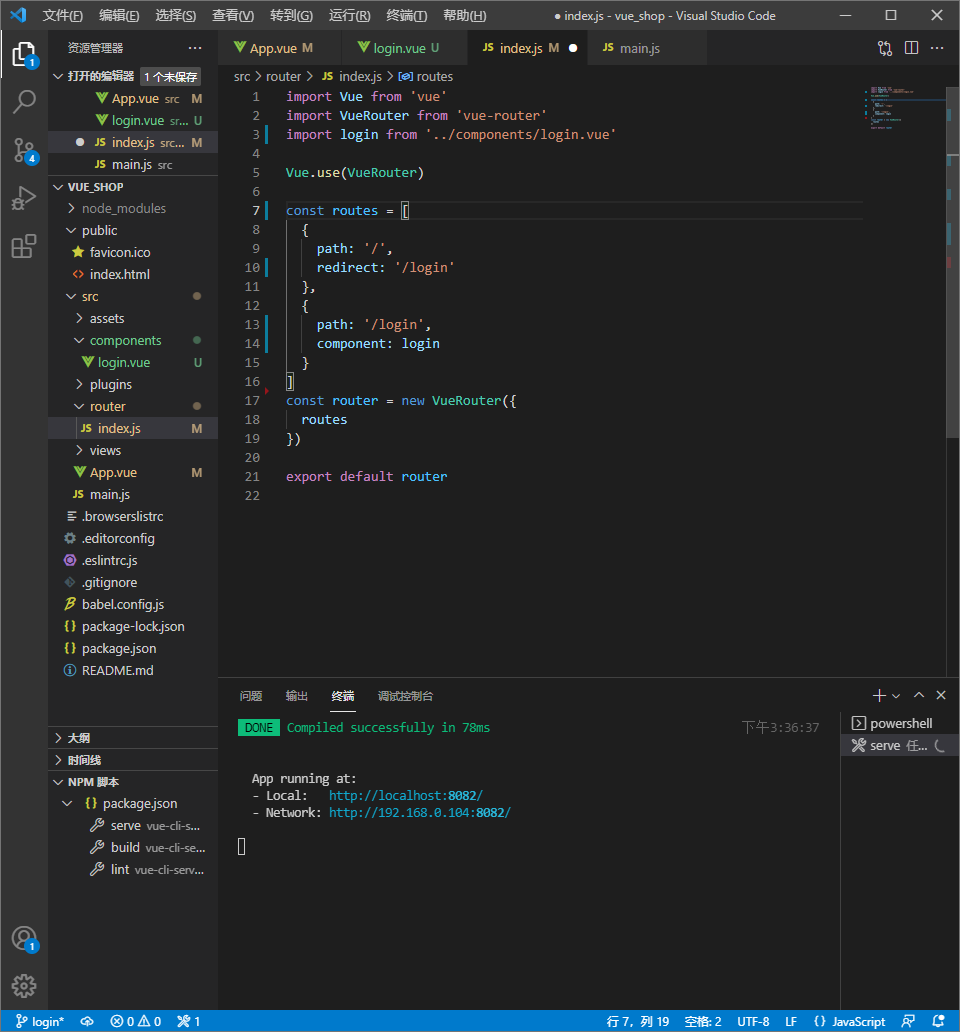Go to line via 行 7, 列 19

638,1021
